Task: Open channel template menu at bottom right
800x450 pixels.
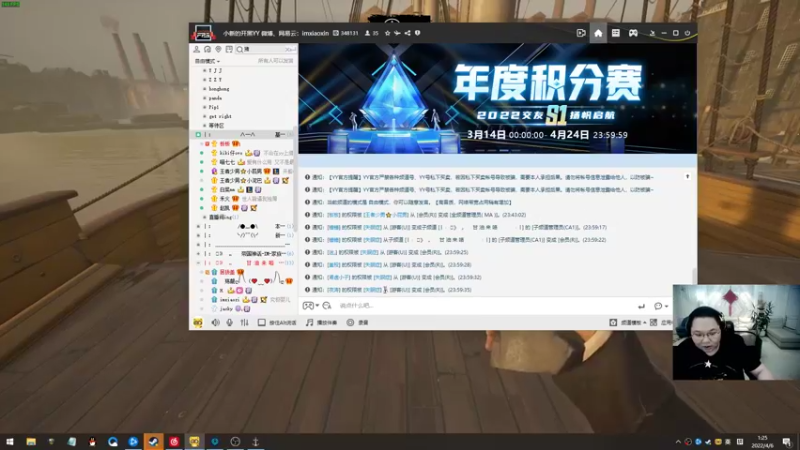Action: (628, 322)
